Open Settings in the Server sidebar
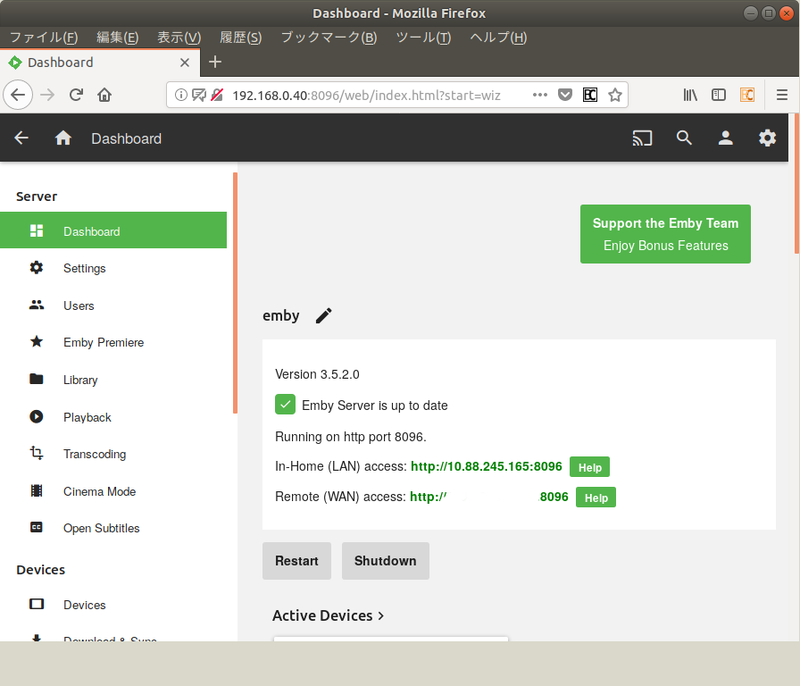The width and height of the screenshot is (800, 686). point(113,268)
